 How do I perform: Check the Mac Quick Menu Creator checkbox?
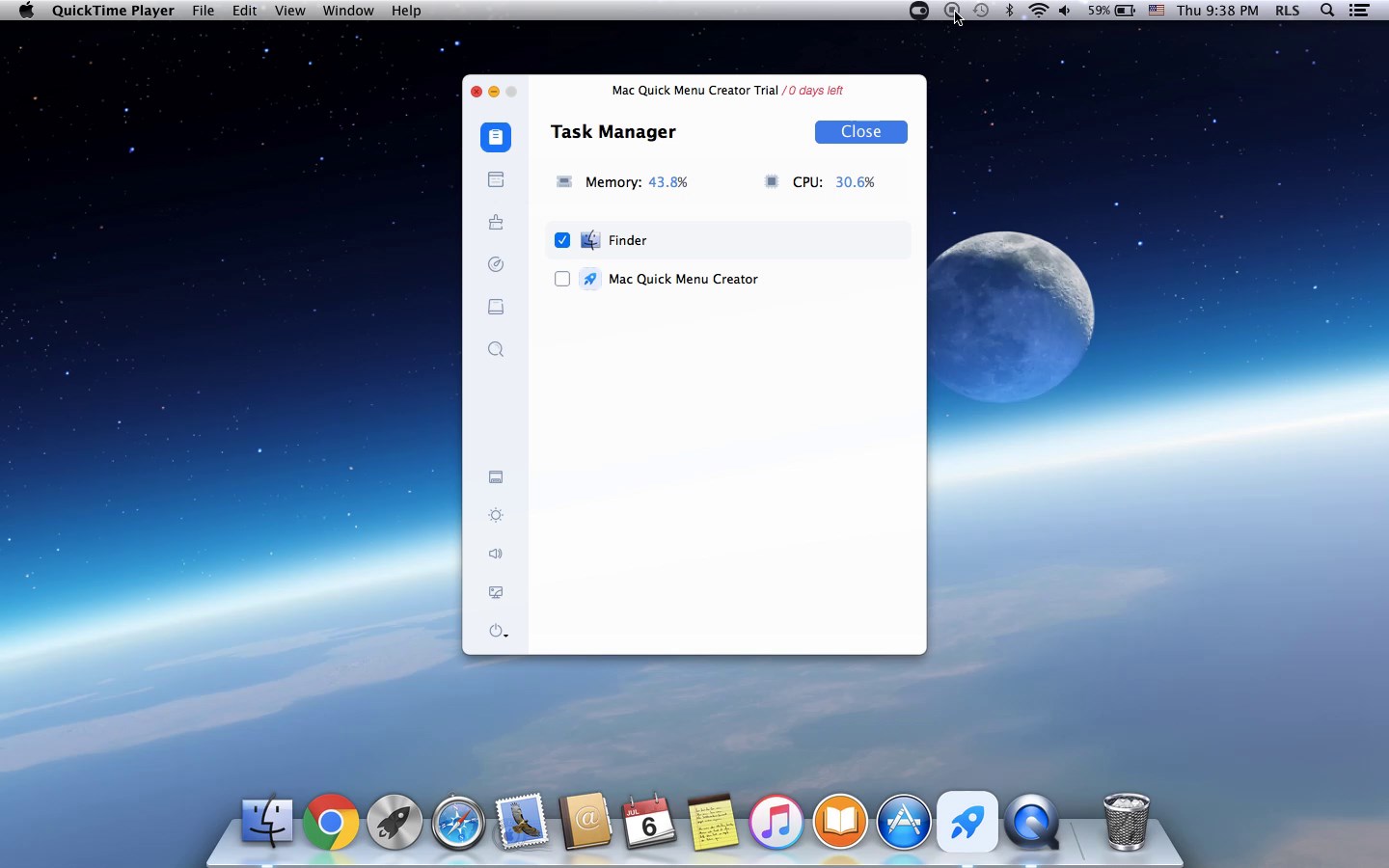(562, 280)
